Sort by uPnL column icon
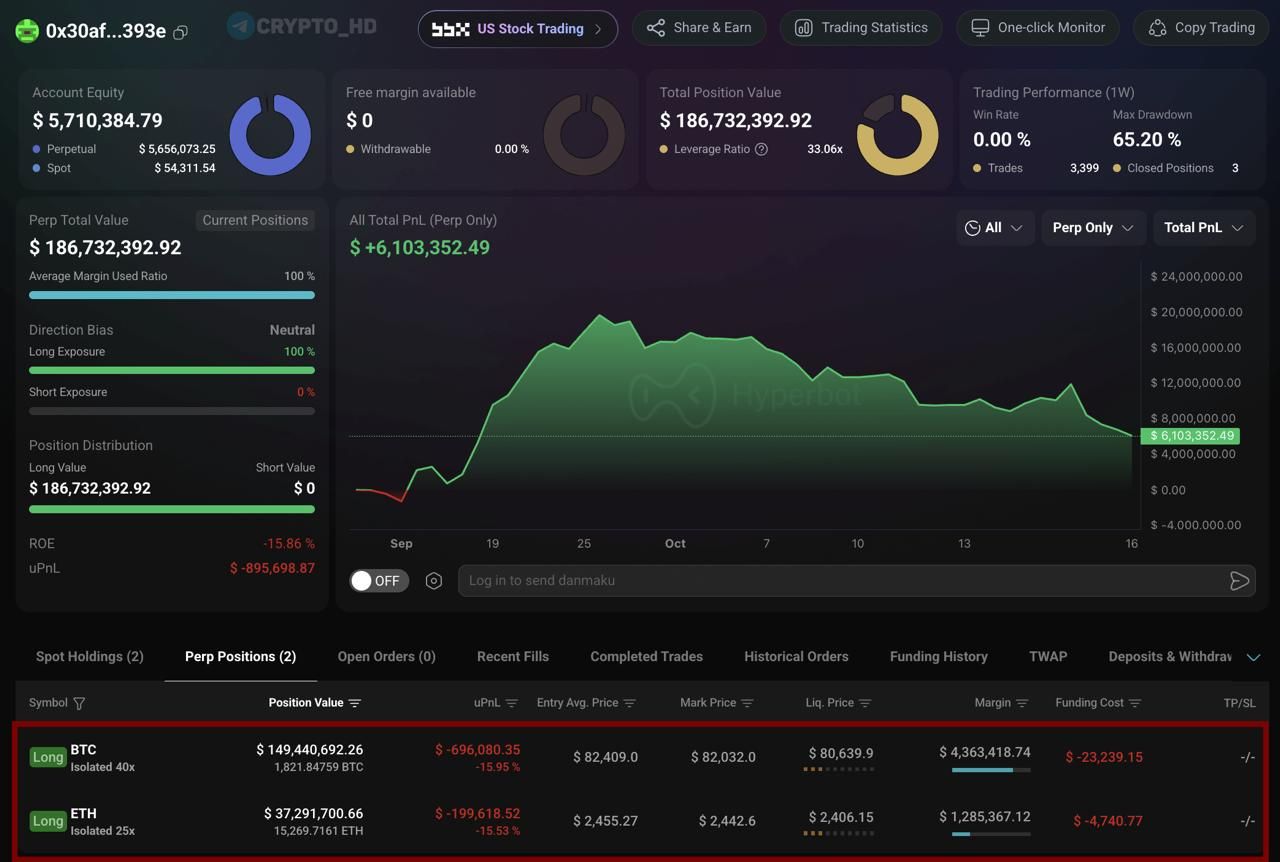The image size is (1280, 862). pos(511,703)
